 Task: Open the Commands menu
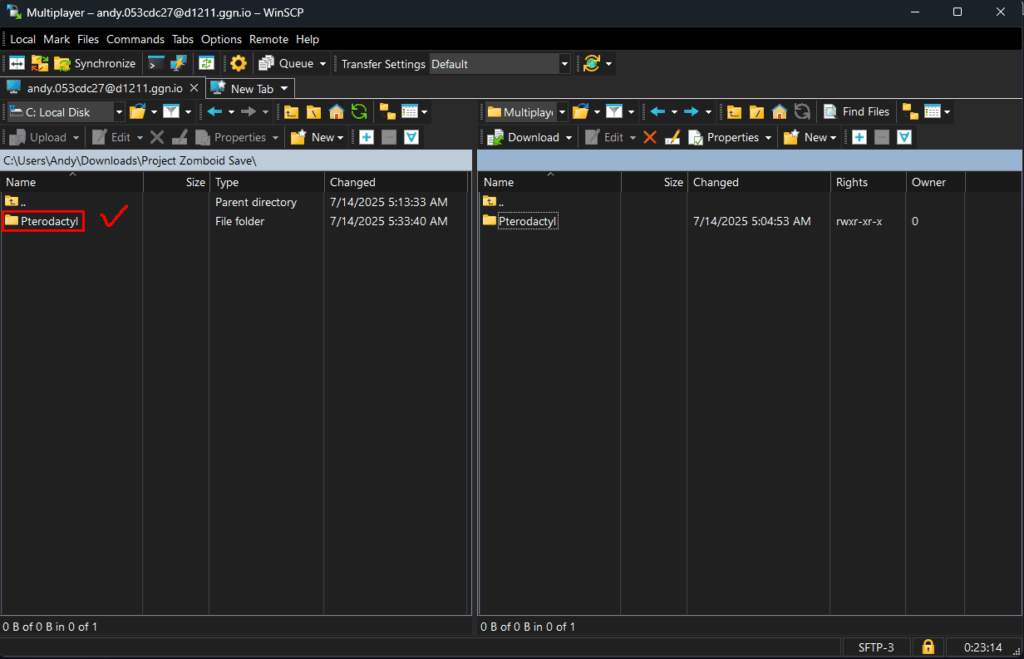[x=135, y=39]
